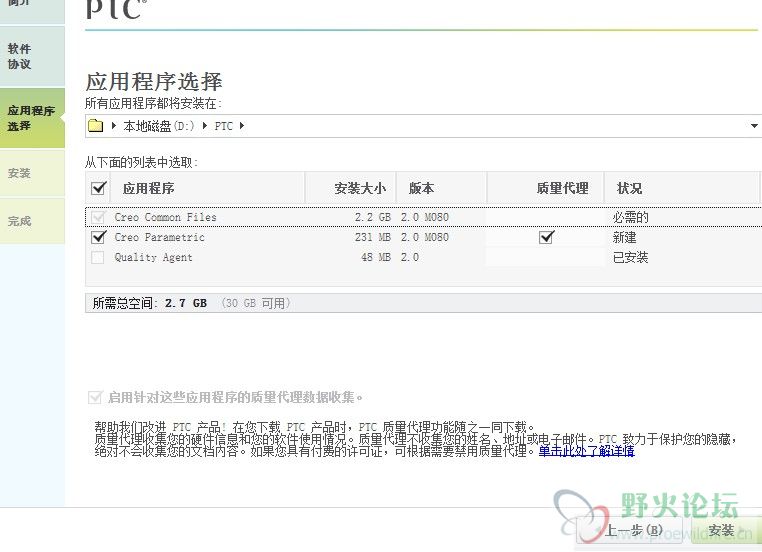
Task: Click the 上一步 (B) back button
Action: pyautogui.click(x=630, y=531)
